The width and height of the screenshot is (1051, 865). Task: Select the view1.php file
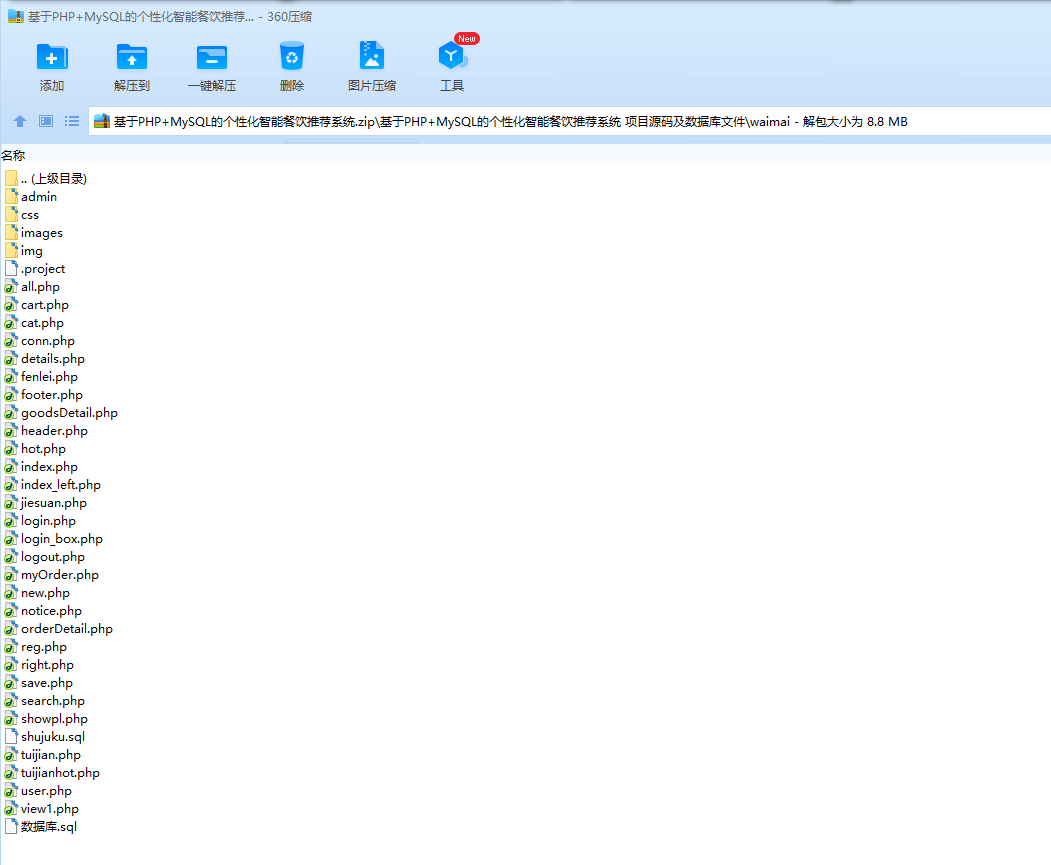click(x=42, y=810)
